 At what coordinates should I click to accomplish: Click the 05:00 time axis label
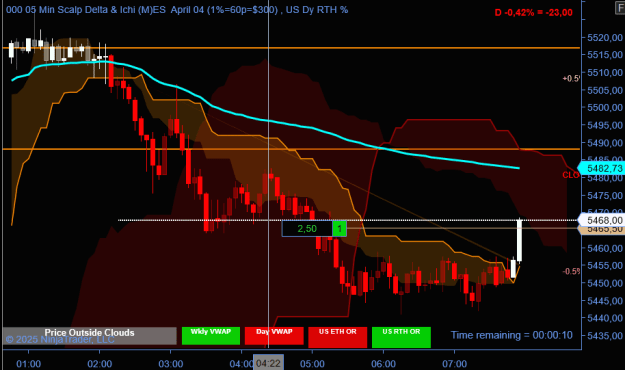point(312,364)
